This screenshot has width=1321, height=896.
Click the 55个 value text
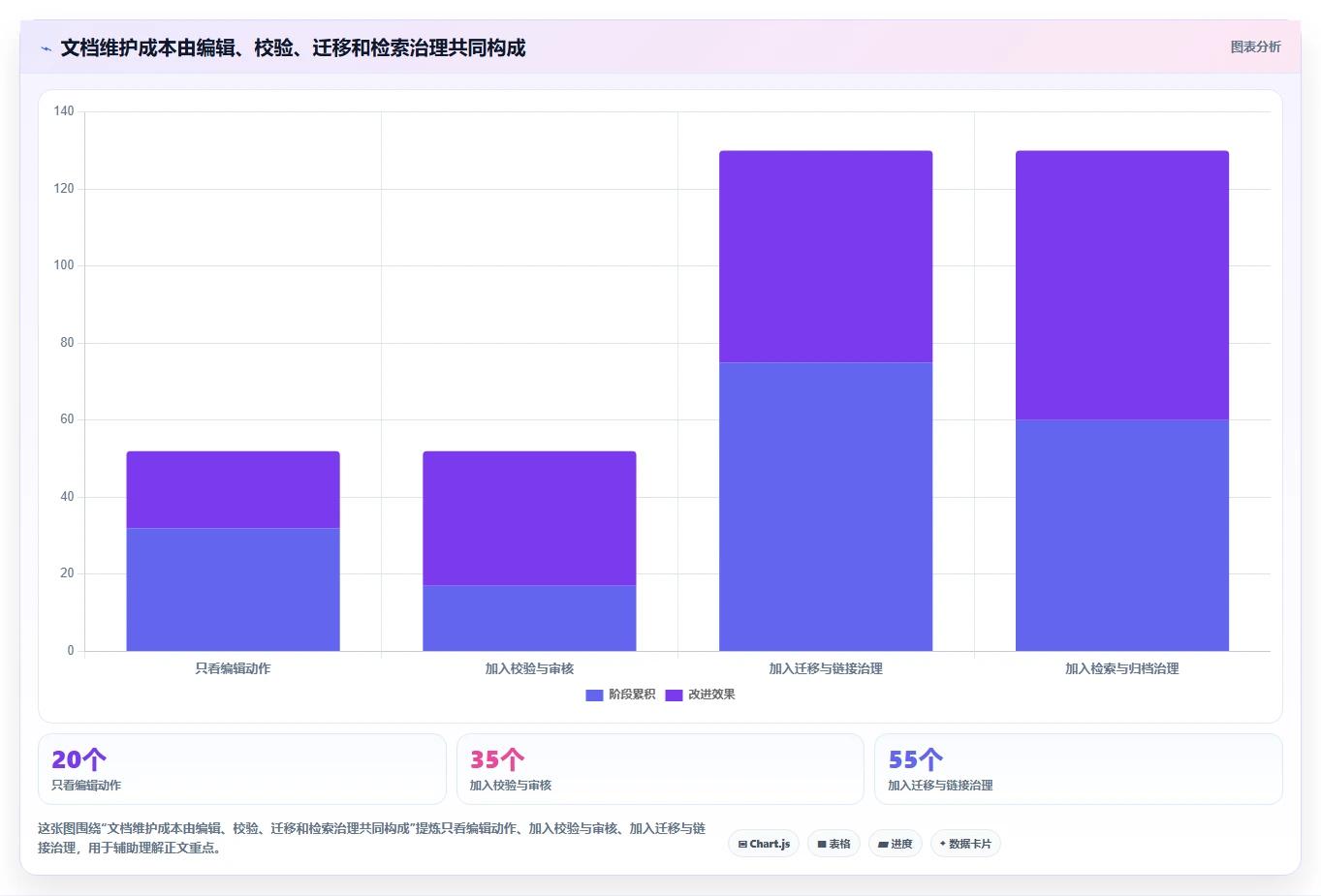pyautogui.click(x=915, y=759)
